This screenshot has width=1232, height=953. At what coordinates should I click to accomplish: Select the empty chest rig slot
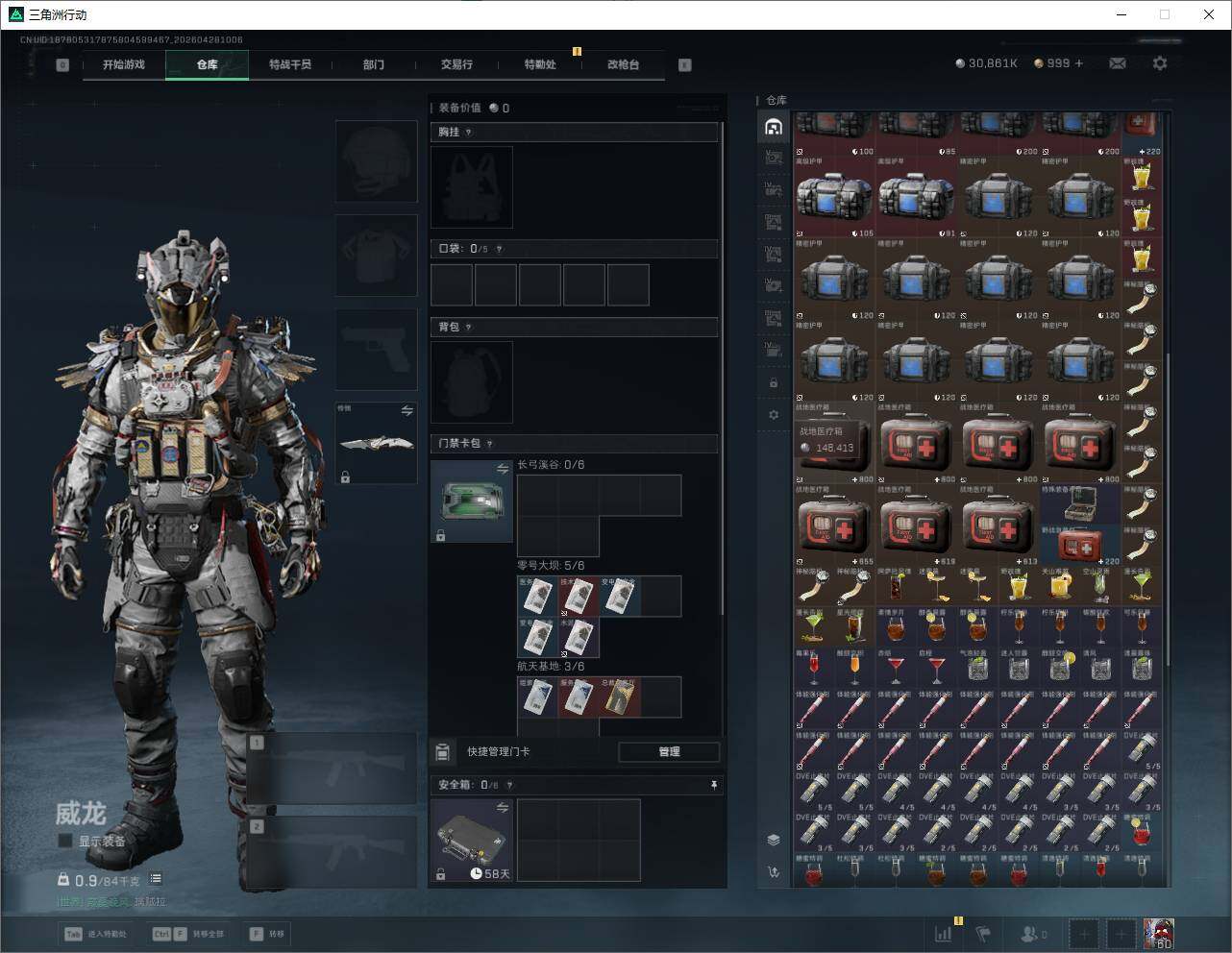click(x=472, y=187)
